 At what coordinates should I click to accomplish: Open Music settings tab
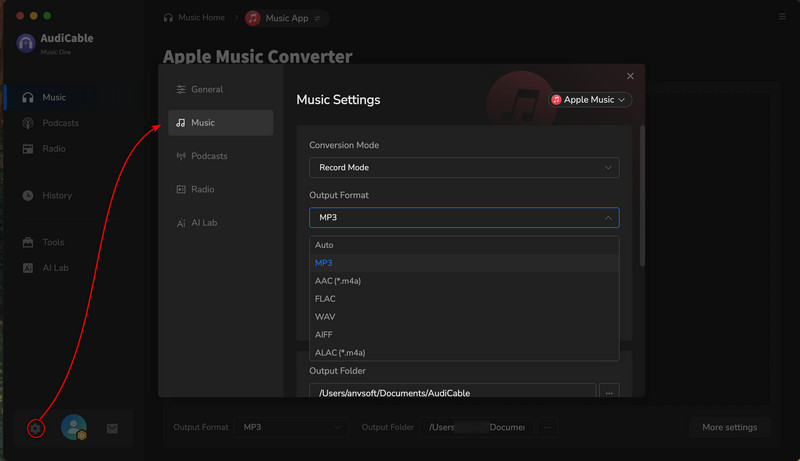point(220,122)
